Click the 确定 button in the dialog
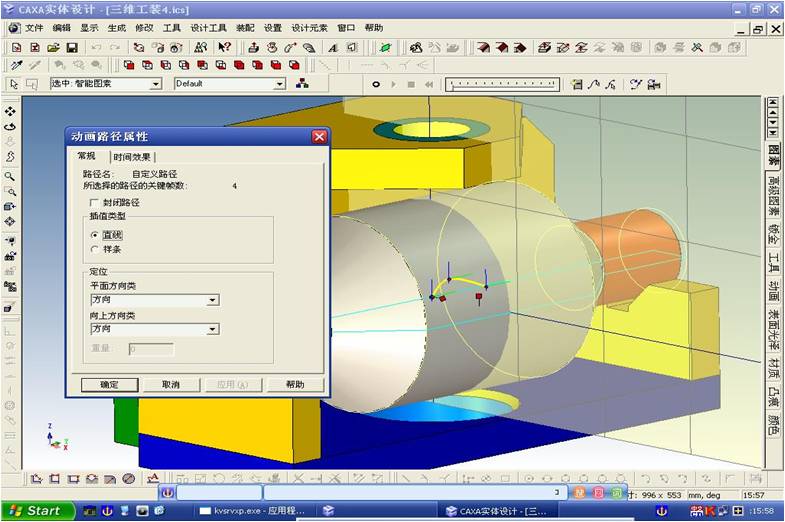785x522 pixels. pyautogui.click(x=110, y=385)
